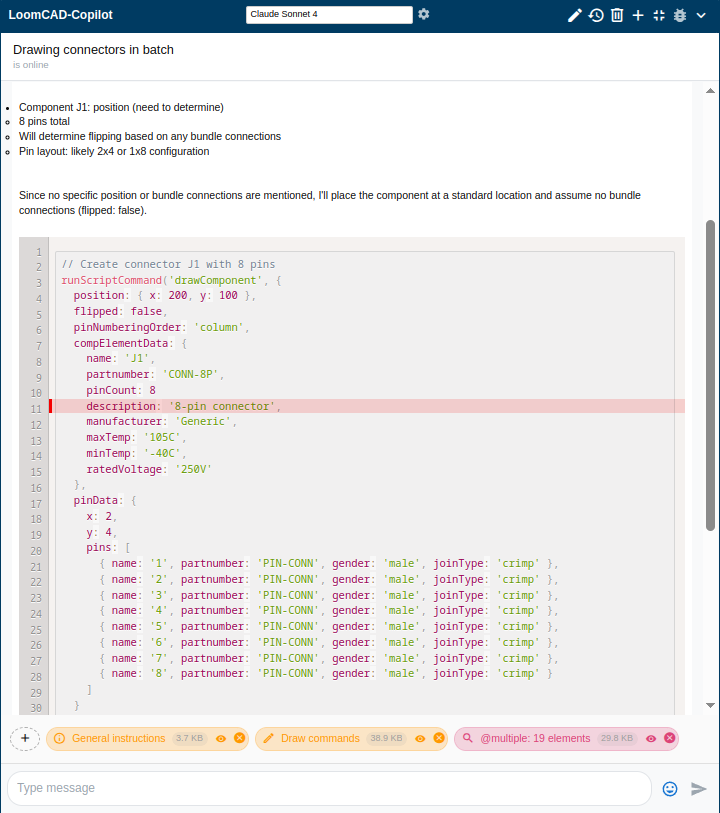Toggle visibility of Draw commands
Image resolution: width=720 pixels, height=813 pixels.
pyautogui.click(x=420, y=738)
